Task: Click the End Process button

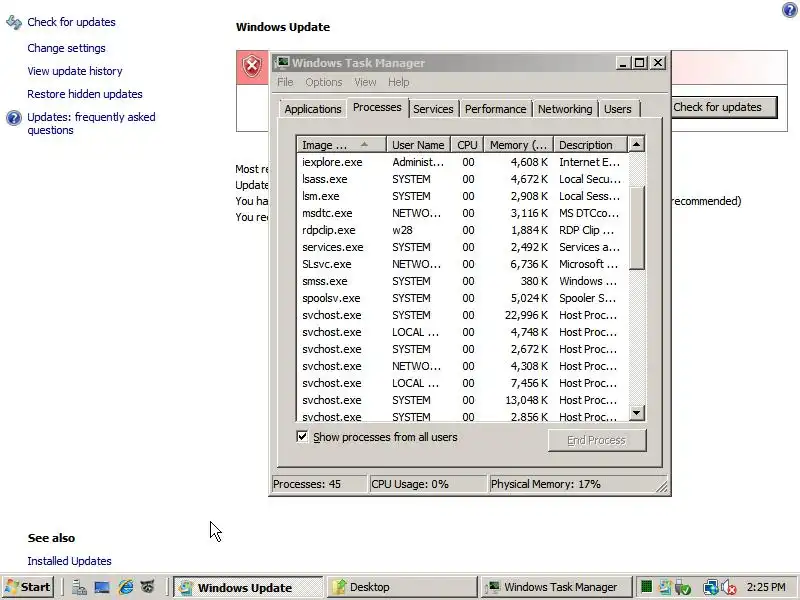Action: [597, 440]
